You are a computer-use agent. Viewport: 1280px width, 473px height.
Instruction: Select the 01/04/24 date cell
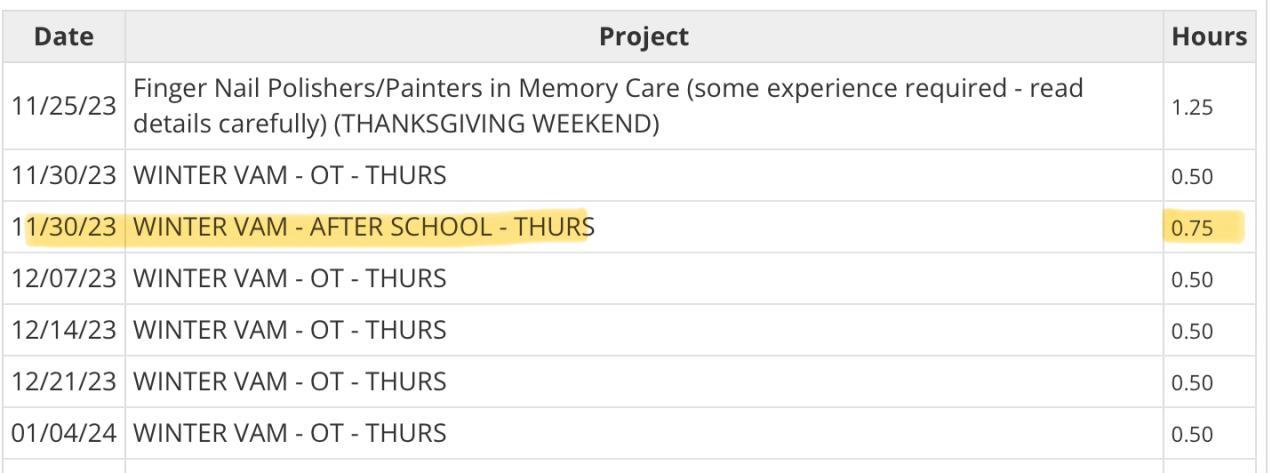pos(63,434)
